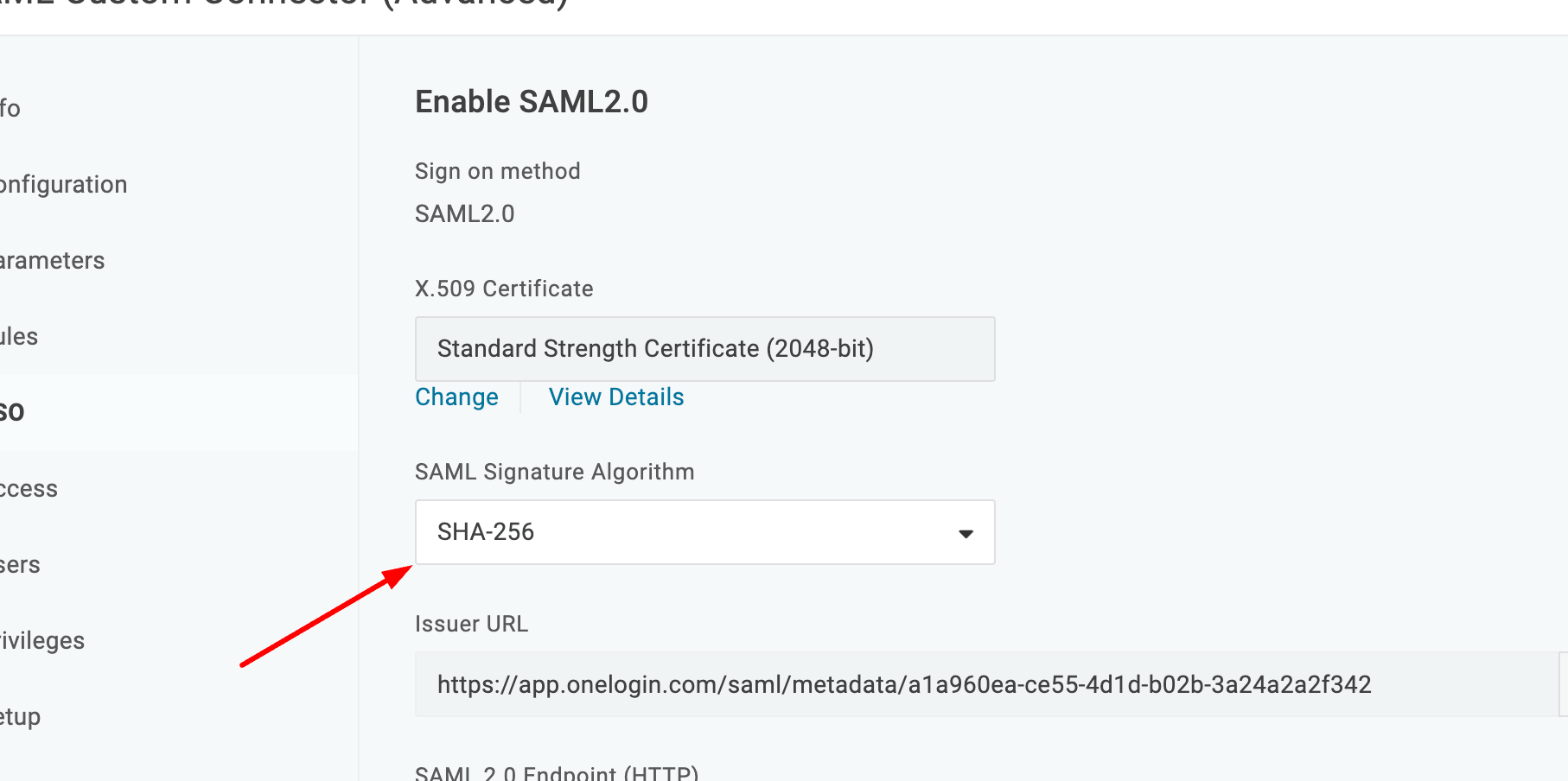This screenshot has width=1568, height=781.
Task: Click the Issuer URL label
Action: pyautogui.click(x=471, y=624)
